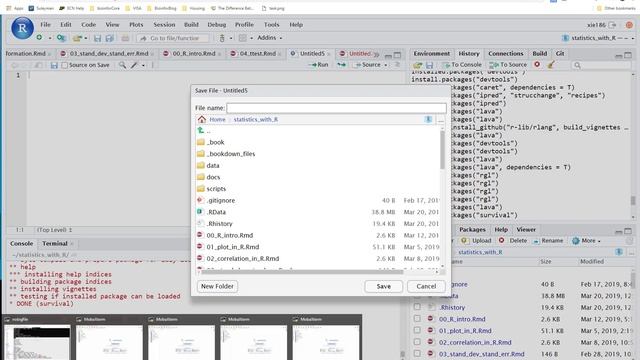Open the Session menu
The width and height of the screenshot is (640, 360).
pyautogui.click(x=164, y=24)
